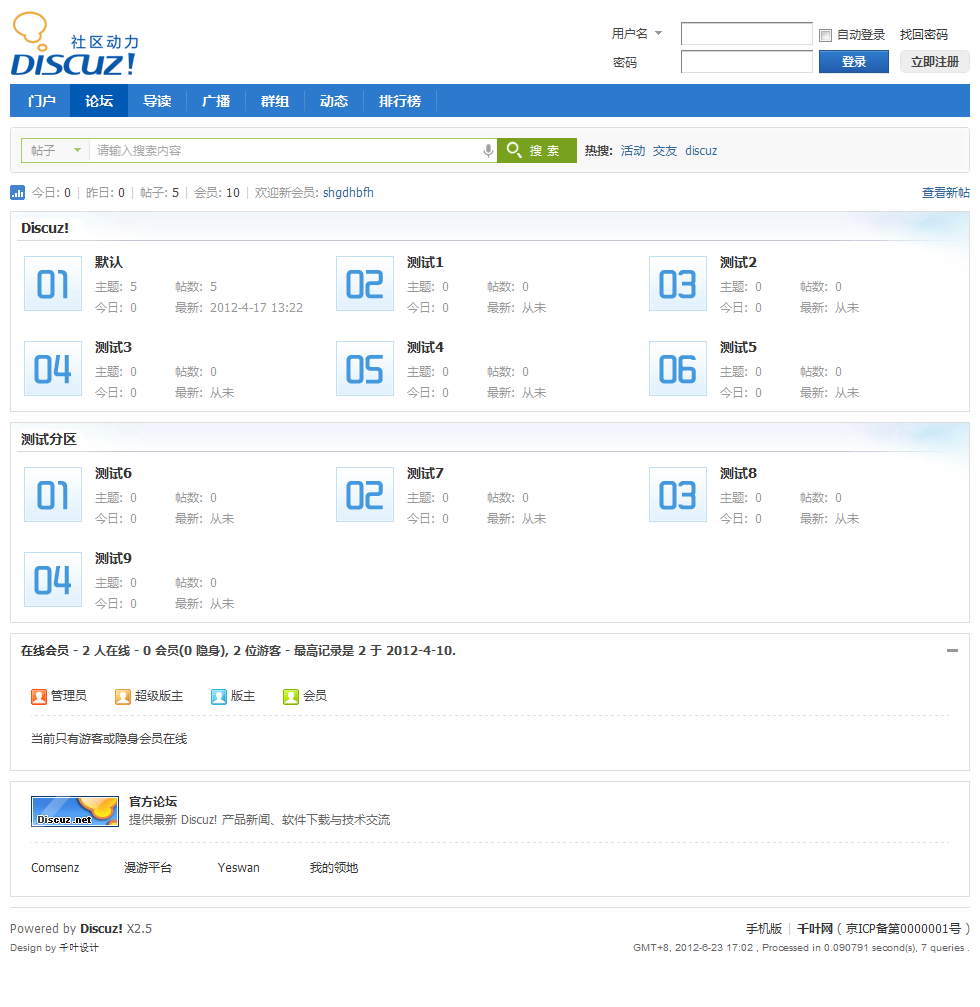Open the 测试1 forum title
This screenshot has width=980, height=1007.
point(425,262)
